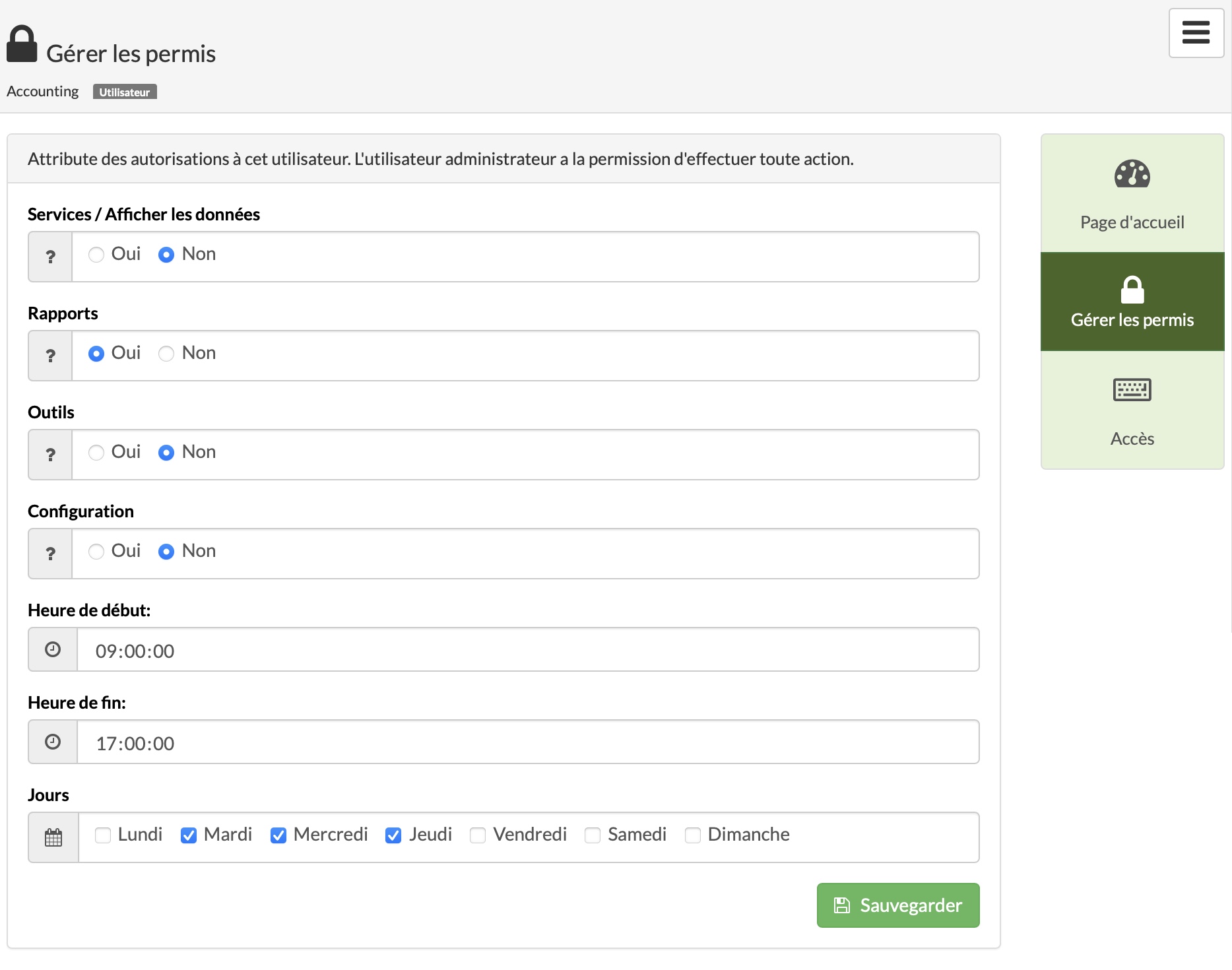Select Oui for Services / Afficher les données

pos(96,255)
